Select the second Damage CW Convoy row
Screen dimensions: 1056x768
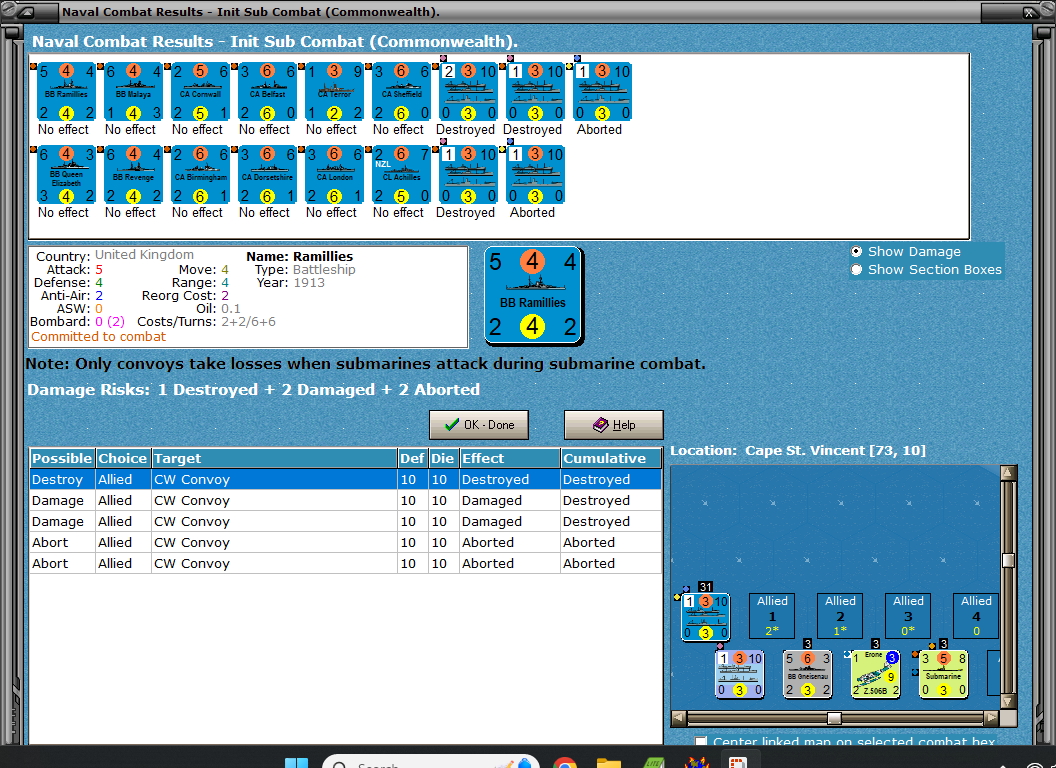345,521
